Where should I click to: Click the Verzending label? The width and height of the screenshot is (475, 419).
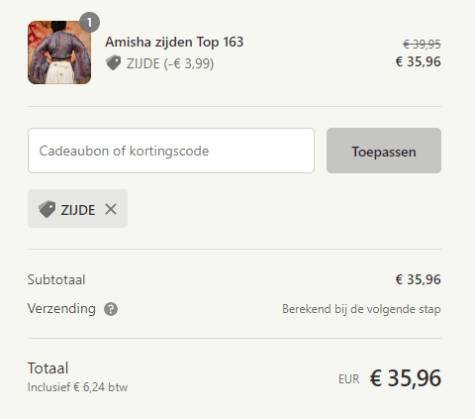click(62, 309)
